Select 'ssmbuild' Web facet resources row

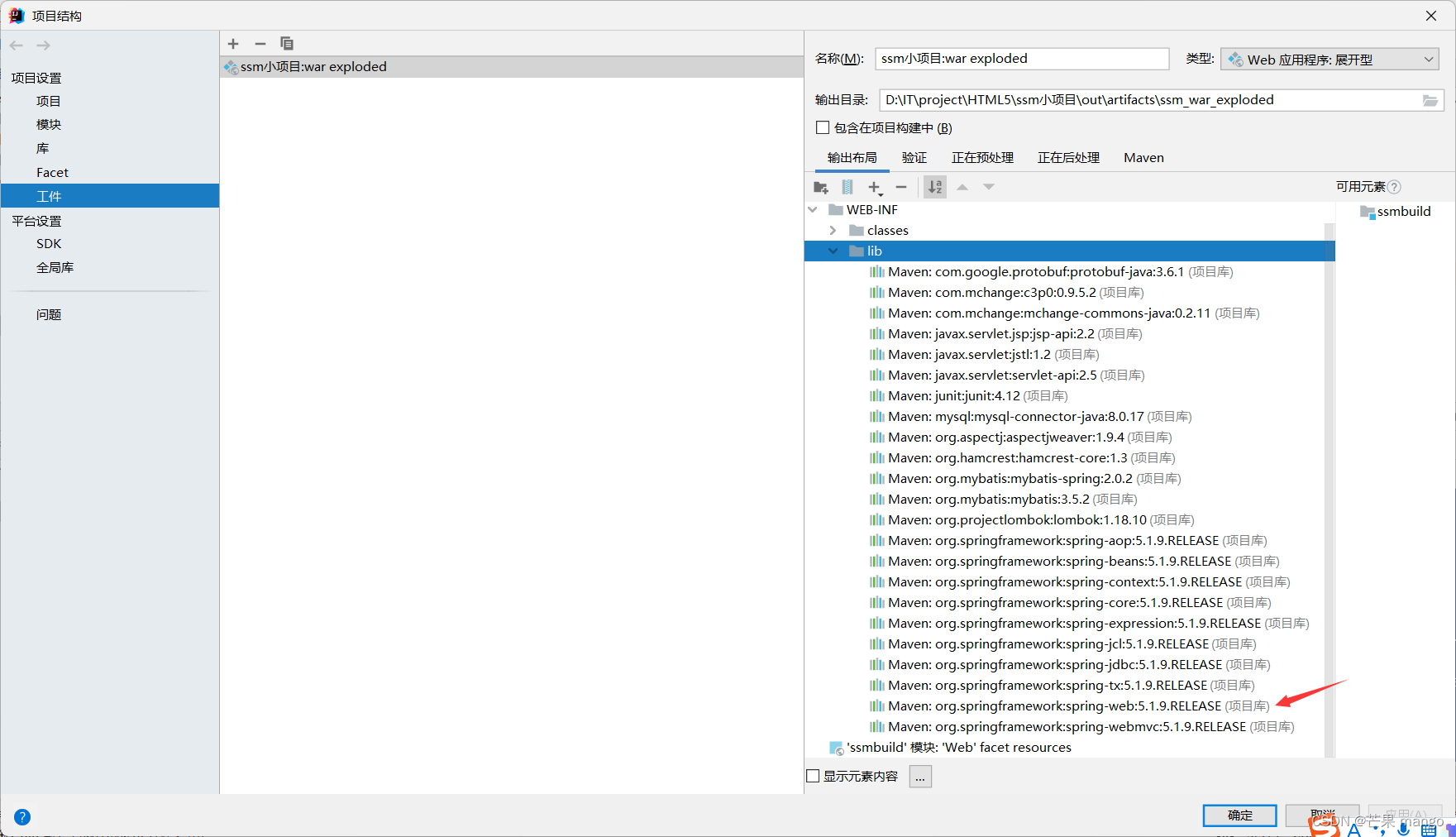(950, 748)
